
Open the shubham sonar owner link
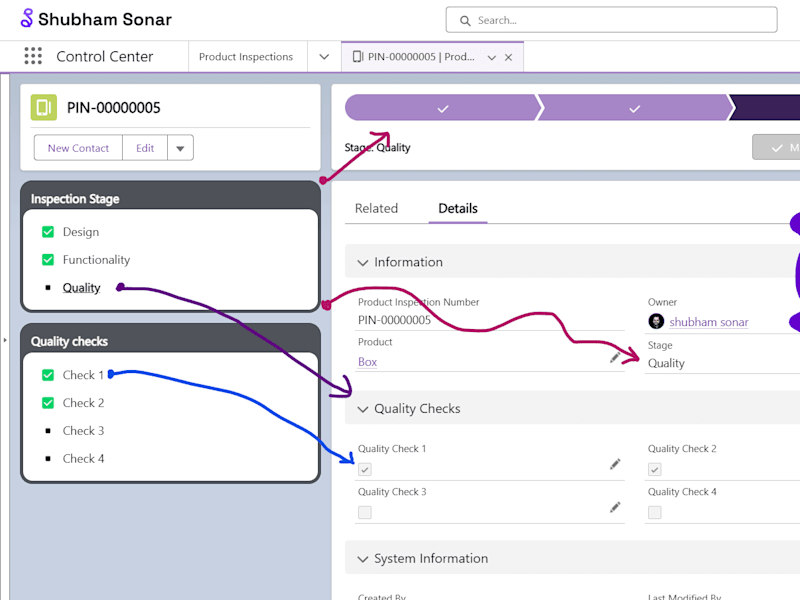tap(709, 322)
